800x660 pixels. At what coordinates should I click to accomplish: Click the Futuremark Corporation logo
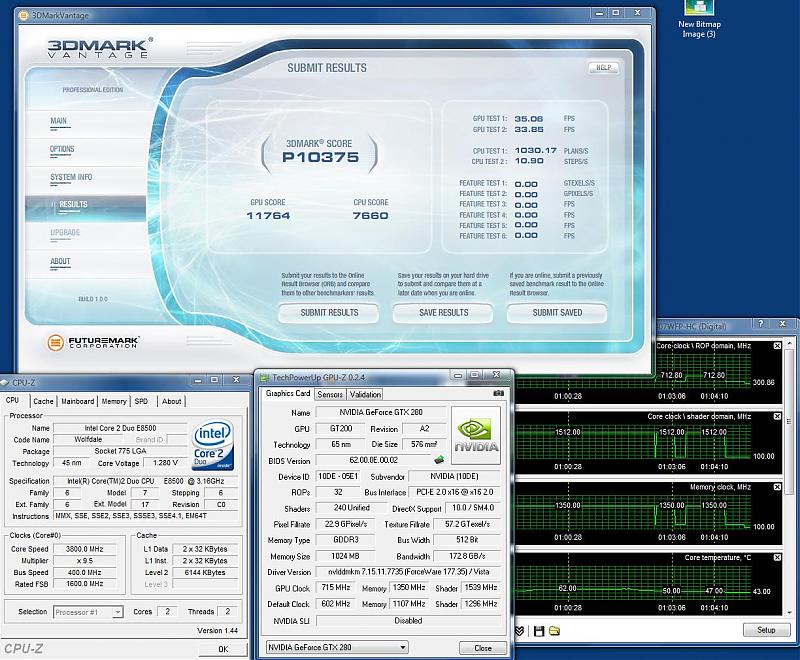tap(94, 342)
